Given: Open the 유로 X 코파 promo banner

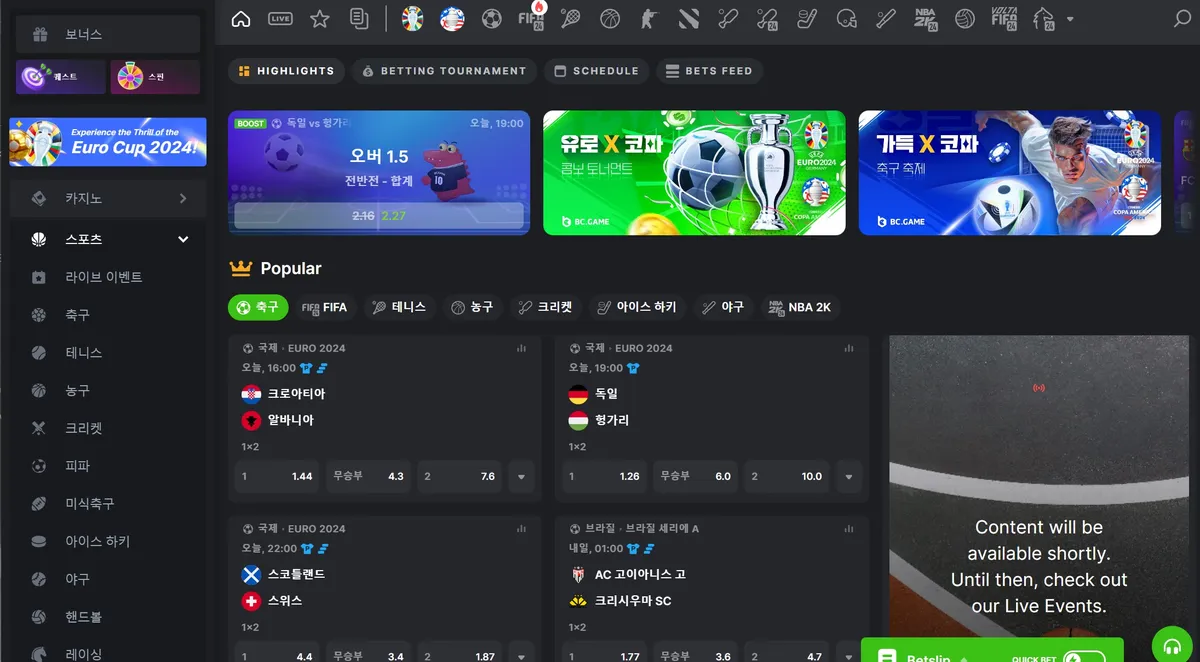Looking at the screenshot, I should coord(694,172).
